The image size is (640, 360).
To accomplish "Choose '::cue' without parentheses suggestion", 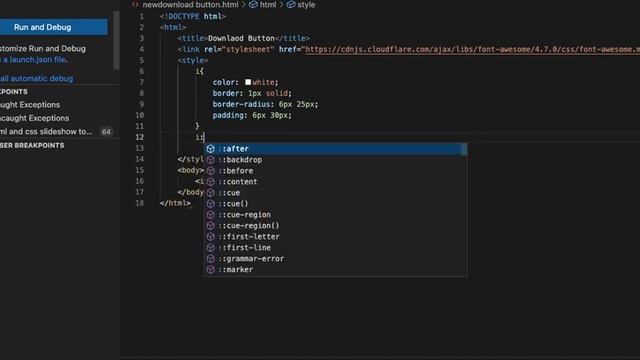I will (336, 193).
